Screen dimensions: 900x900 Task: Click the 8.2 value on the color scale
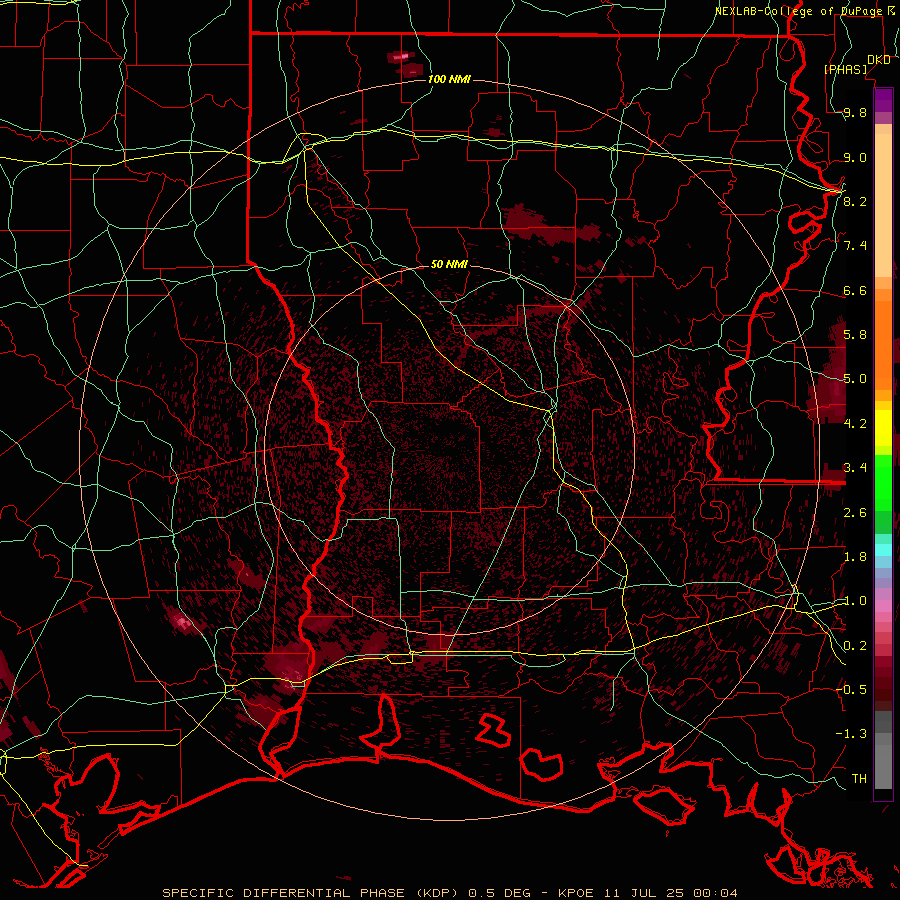855,201
